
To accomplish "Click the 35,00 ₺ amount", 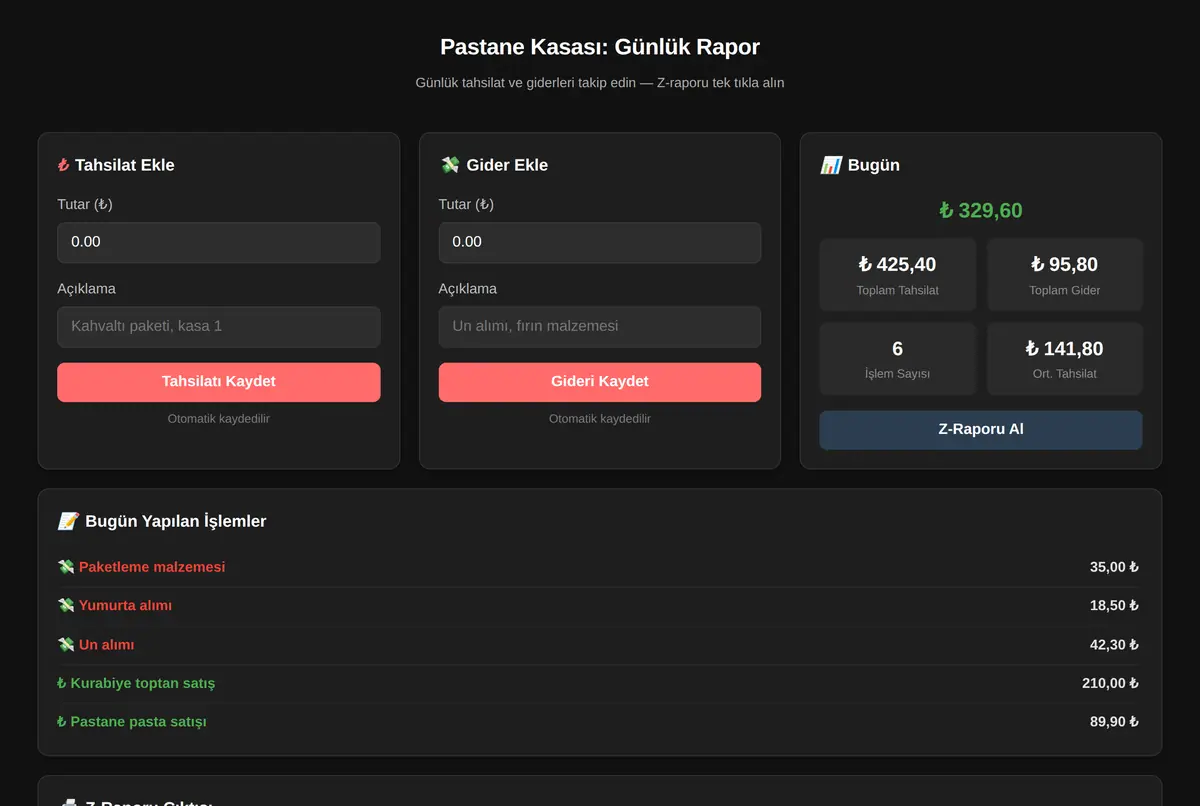I will tap(1115, 567).
